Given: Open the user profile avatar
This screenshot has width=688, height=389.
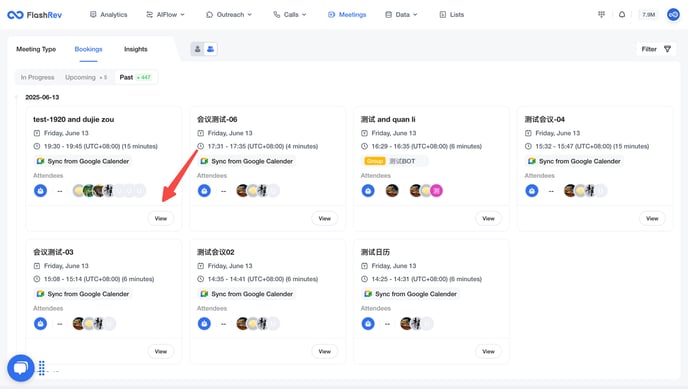Looking at the screenshot, I should (673, 14).
